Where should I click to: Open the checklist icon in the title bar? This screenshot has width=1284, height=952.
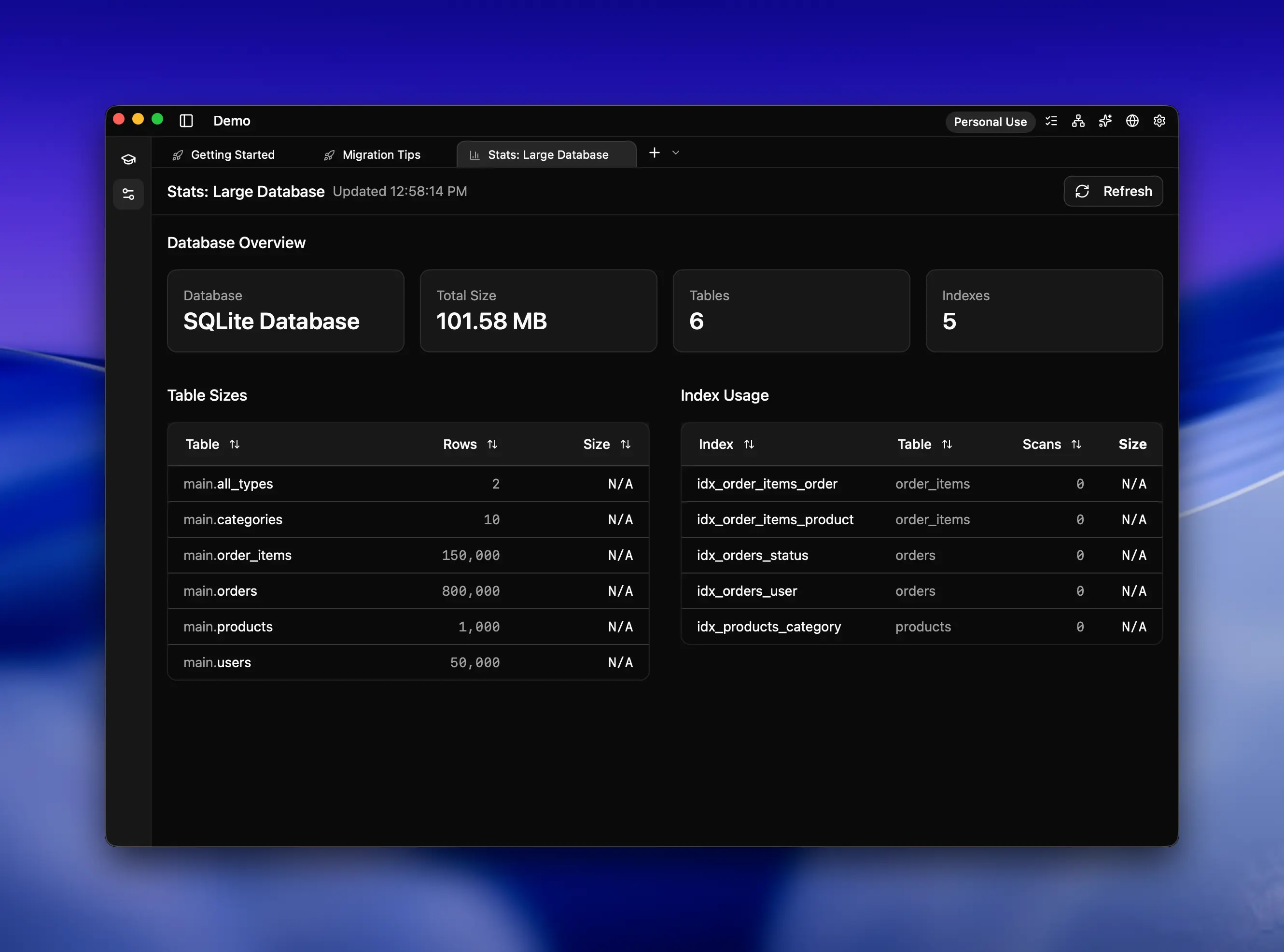point(1051,121)
